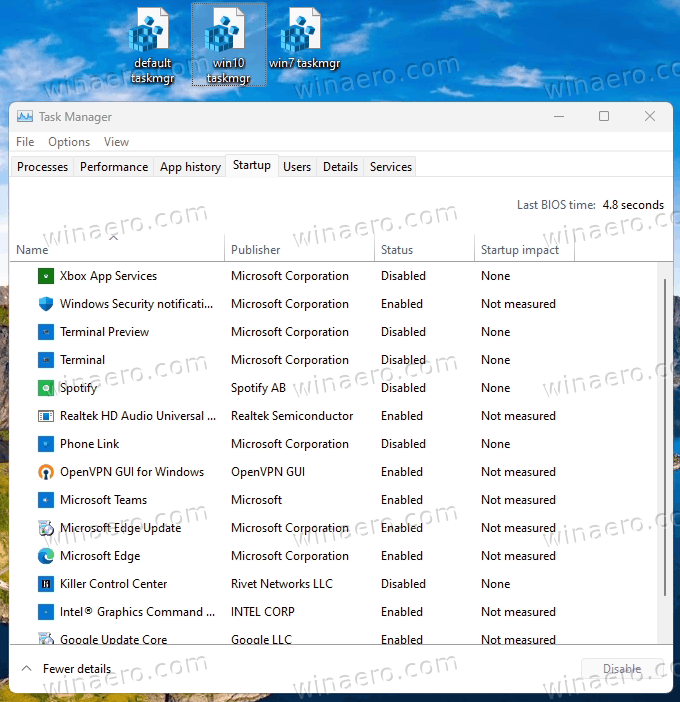The height and width of the screenshot is (702, 680).
Task: Sort by the Status column header
Action: pyautogui.click(x=424, y=247)
